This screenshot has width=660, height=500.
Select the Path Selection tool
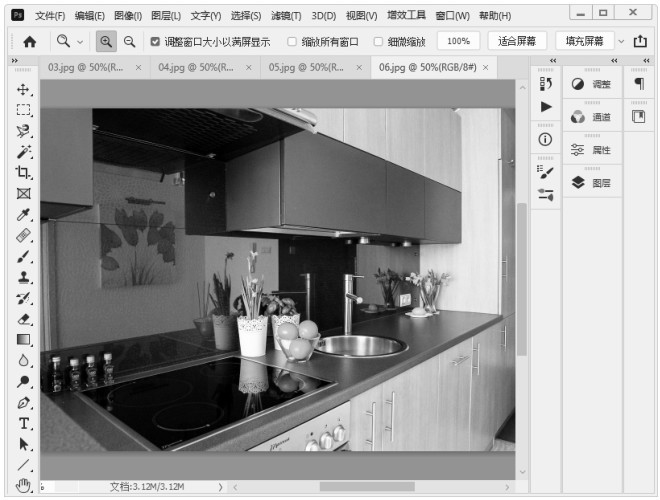23,444
